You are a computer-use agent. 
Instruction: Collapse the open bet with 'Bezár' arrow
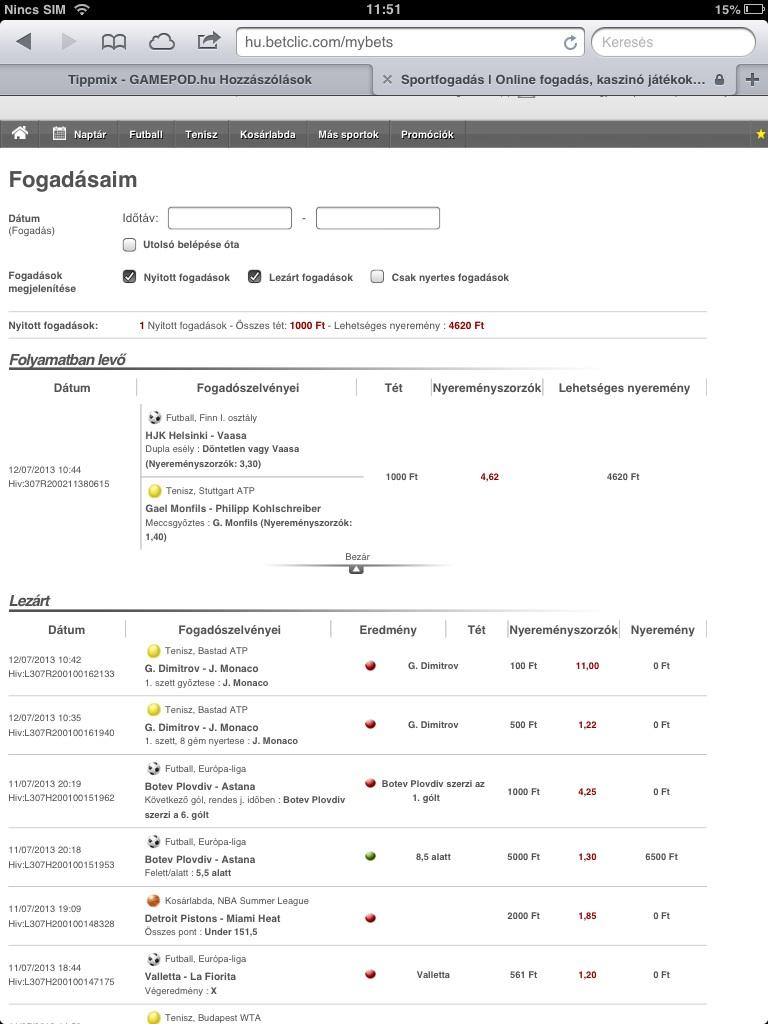pyautogui.click(x=356, y=568)
